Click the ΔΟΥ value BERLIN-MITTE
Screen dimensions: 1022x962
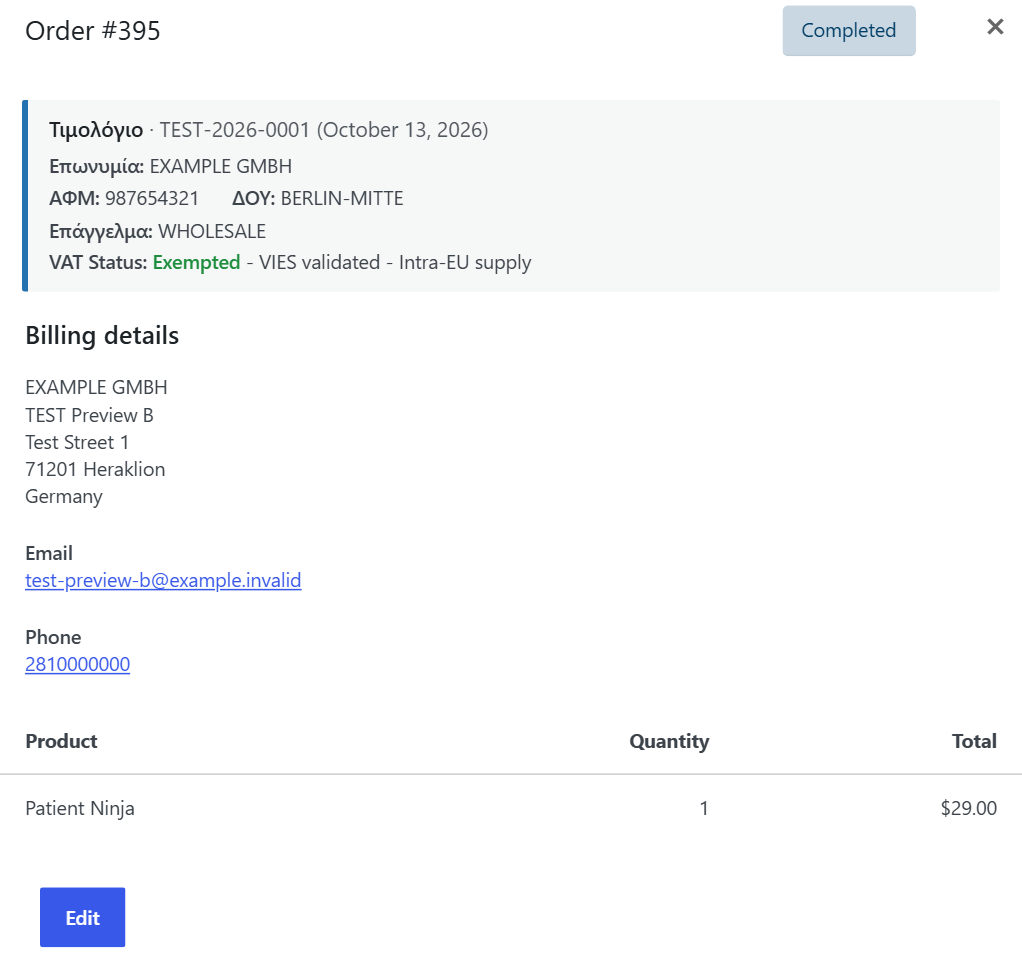tap(342, 198)
